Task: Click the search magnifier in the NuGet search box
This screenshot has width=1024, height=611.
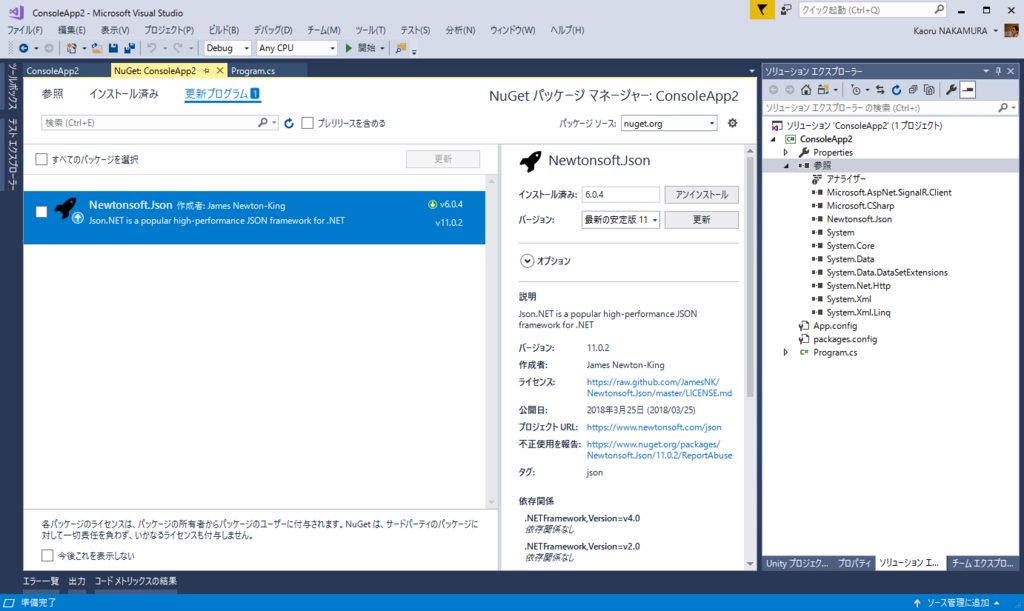Action: point(263,122)
